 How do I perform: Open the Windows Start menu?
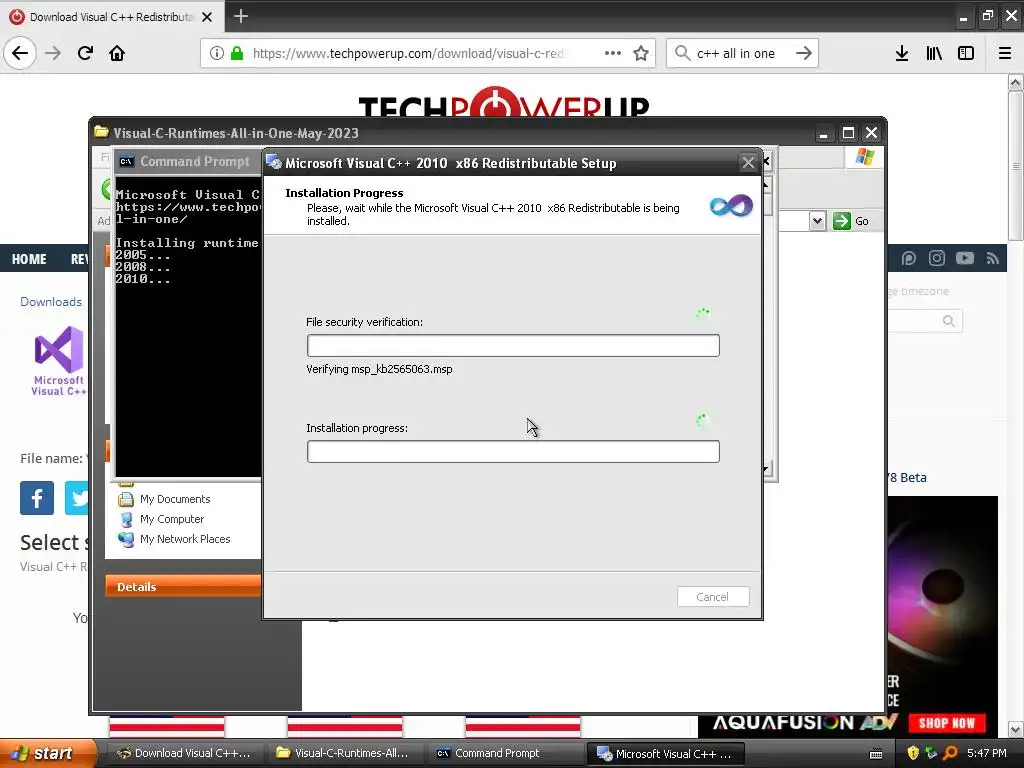click(47, 753)
